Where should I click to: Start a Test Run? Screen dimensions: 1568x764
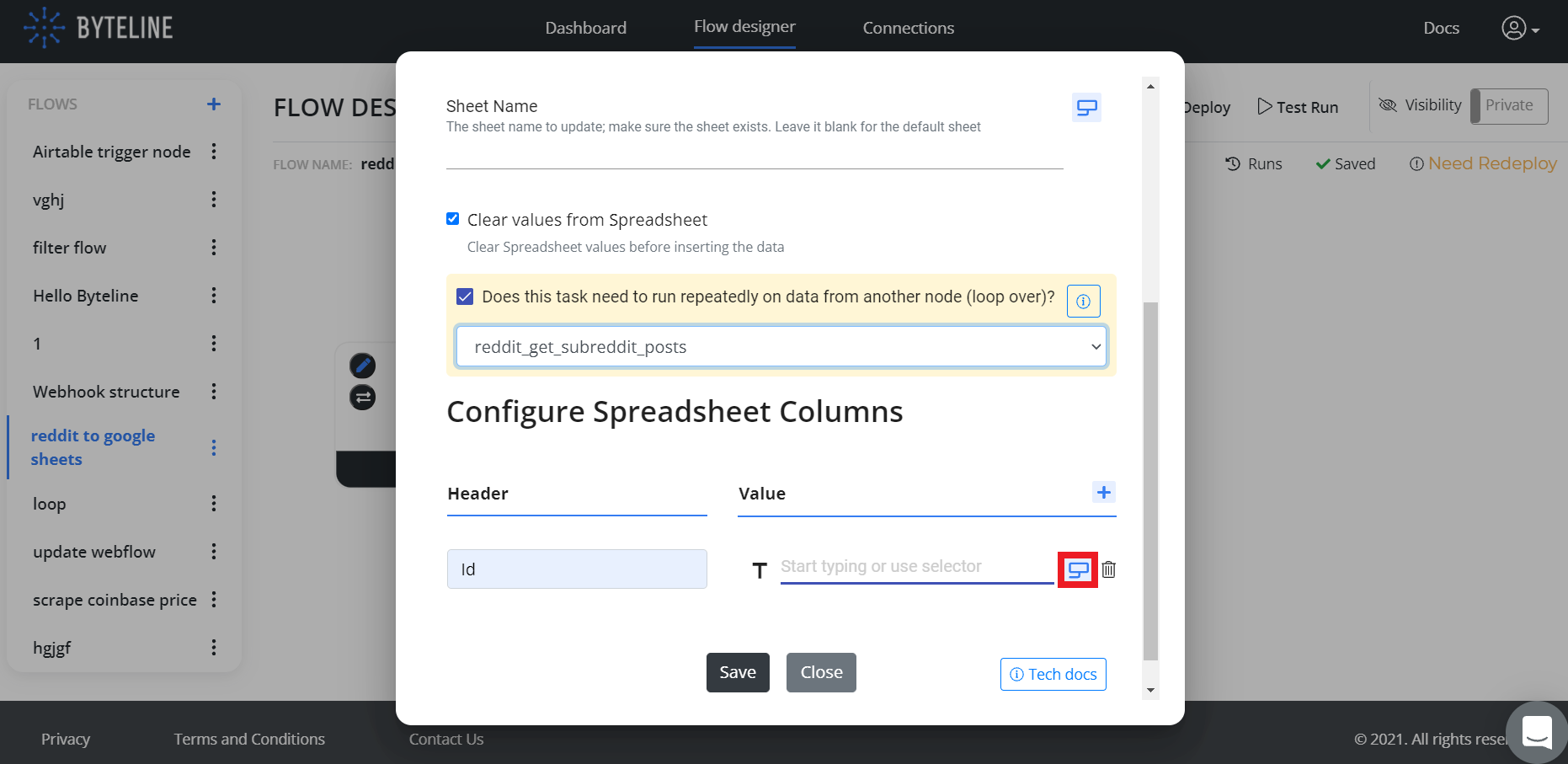pos(1298,107)
